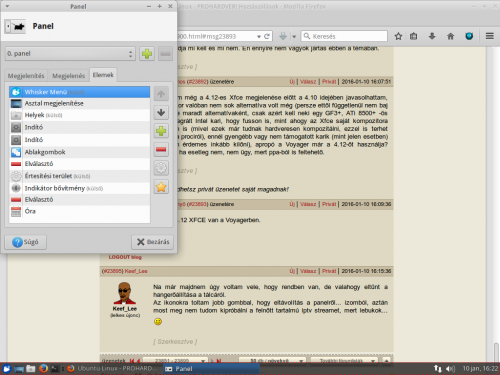This screenshot has height=375, width=500.
Task: Click blue down arrow button in Firefox toolbar
Action: (x=283, y=36)
